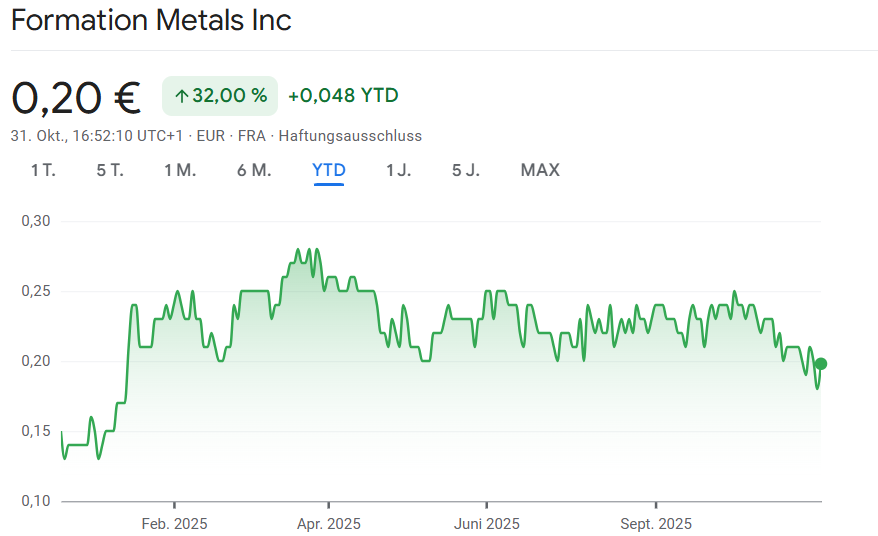Click the green up-arrow icon
The width and height of the screenshot is (878, 536).
(181, 96)
